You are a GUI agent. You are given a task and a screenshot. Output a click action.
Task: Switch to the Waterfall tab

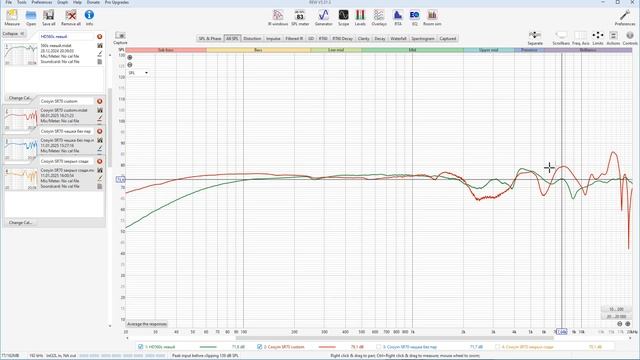click(398, 38)
